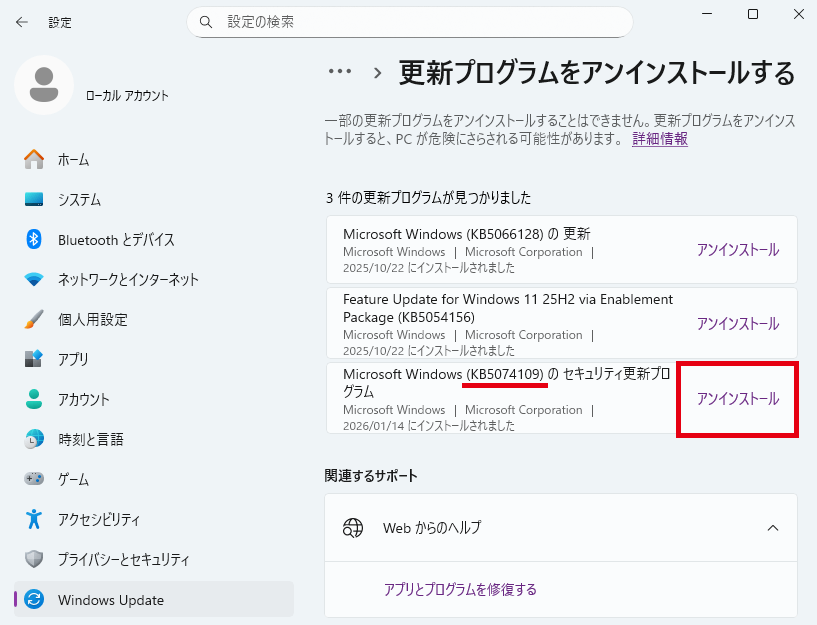This screenshot has height=625, width=817.
Task: Collapse the Web help section chevron
Action: click(x=772, y=527)
